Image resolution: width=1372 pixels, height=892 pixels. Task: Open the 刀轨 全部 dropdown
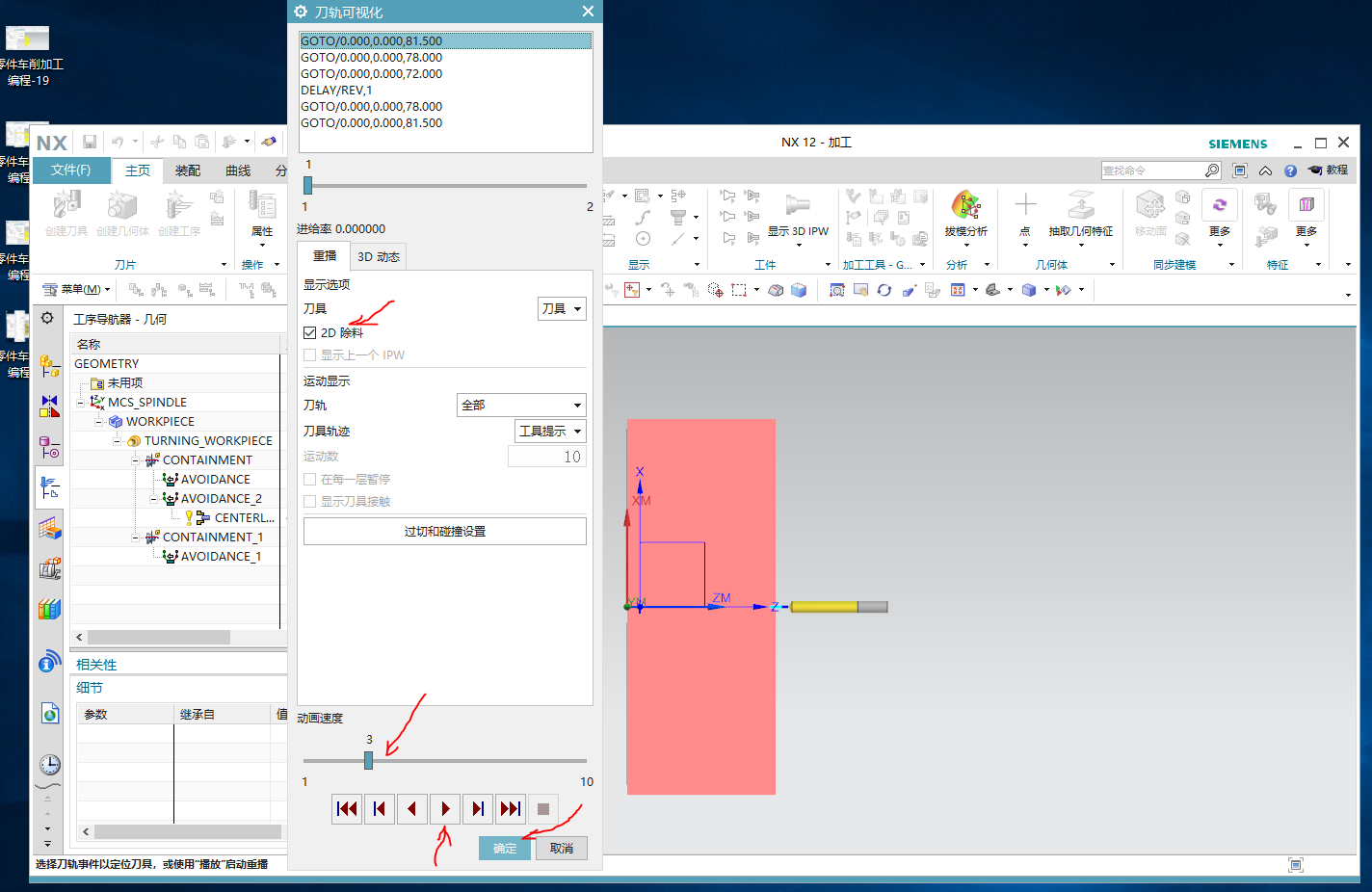tap(521, 405)
